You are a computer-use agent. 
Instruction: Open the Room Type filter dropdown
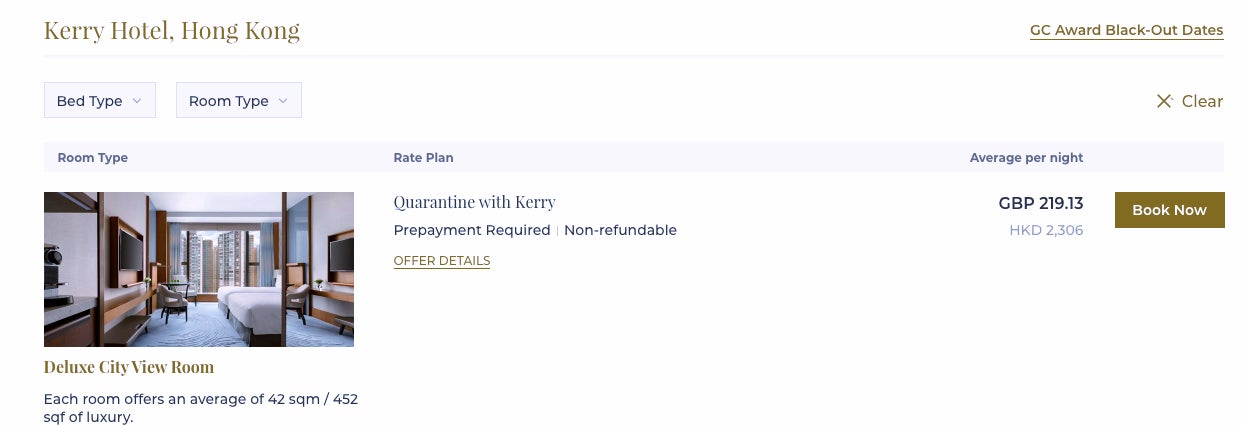pos(239,100)
